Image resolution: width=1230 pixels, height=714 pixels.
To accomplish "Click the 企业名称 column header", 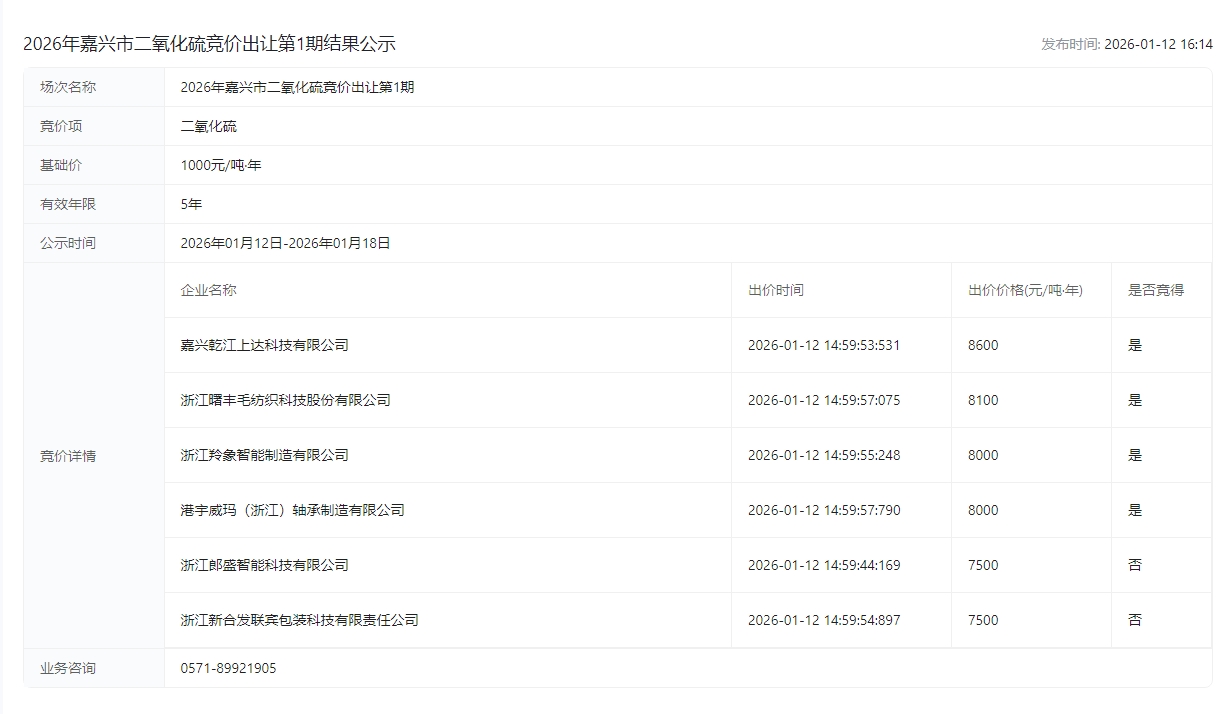I will coord(208,290).
